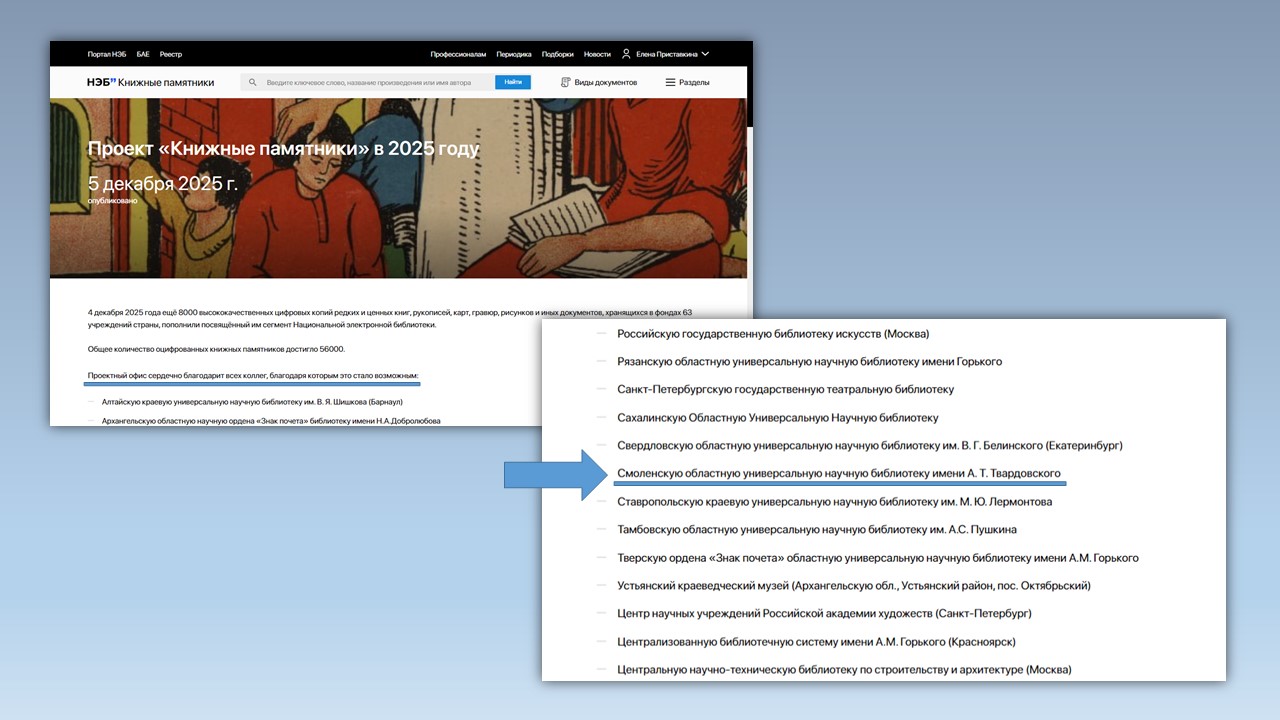Open the Подборки section

click(558, 54)
